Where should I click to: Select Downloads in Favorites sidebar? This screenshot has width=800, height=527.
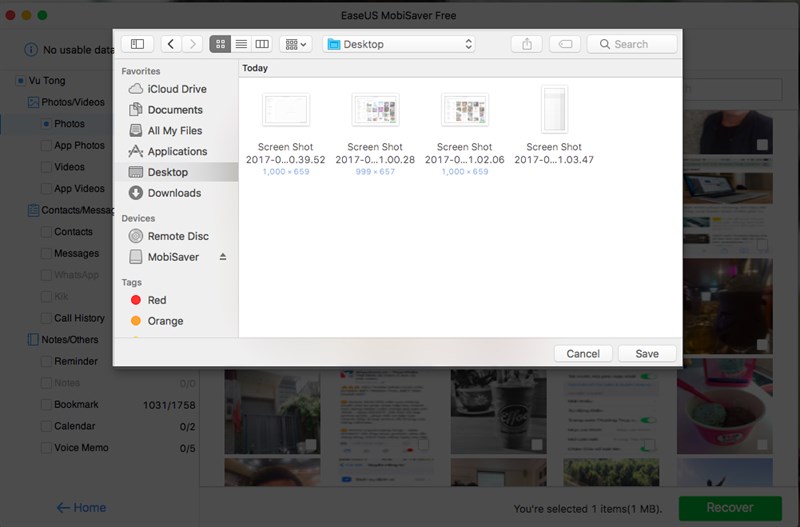[173, 193]
